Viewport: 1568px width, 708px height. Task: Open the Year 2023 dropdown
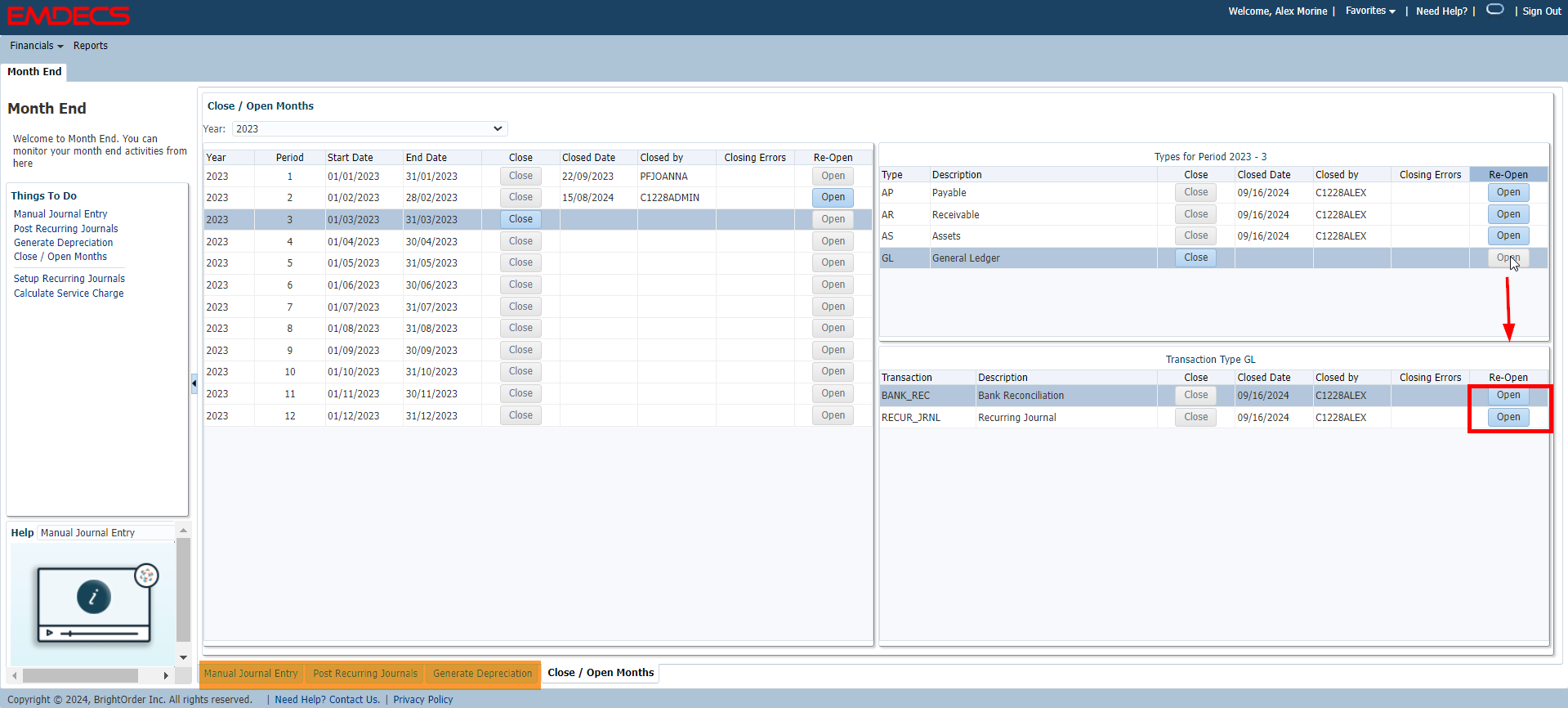coord(370,128)
